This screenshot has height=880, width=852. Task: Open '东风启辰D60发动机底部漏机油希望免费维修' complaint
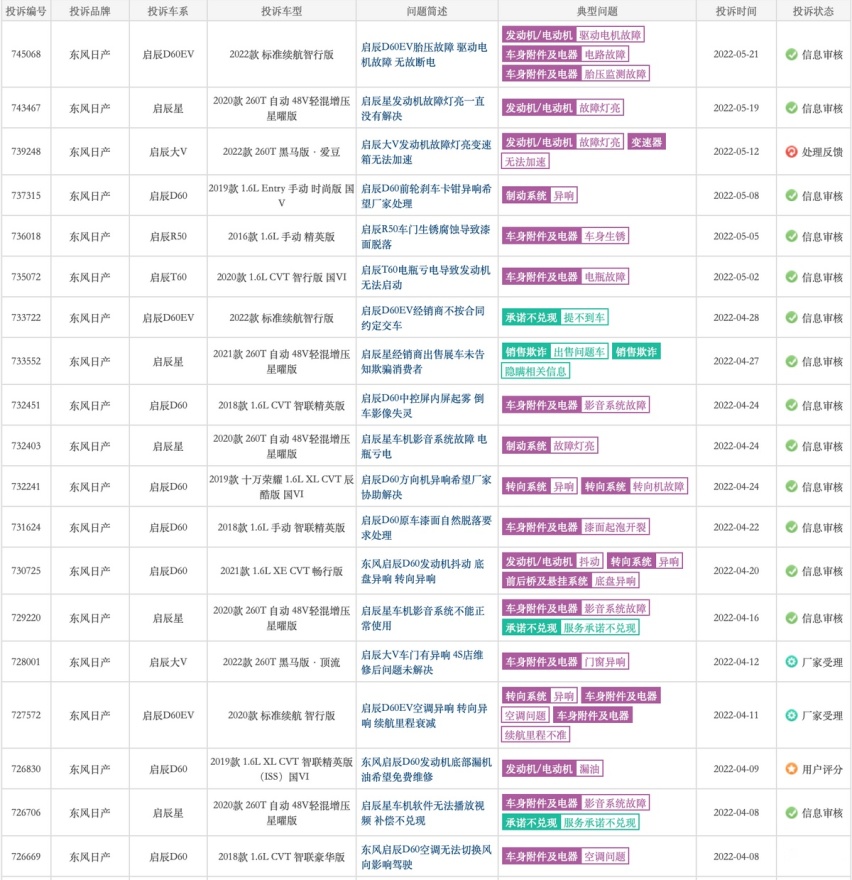[427, 769]
